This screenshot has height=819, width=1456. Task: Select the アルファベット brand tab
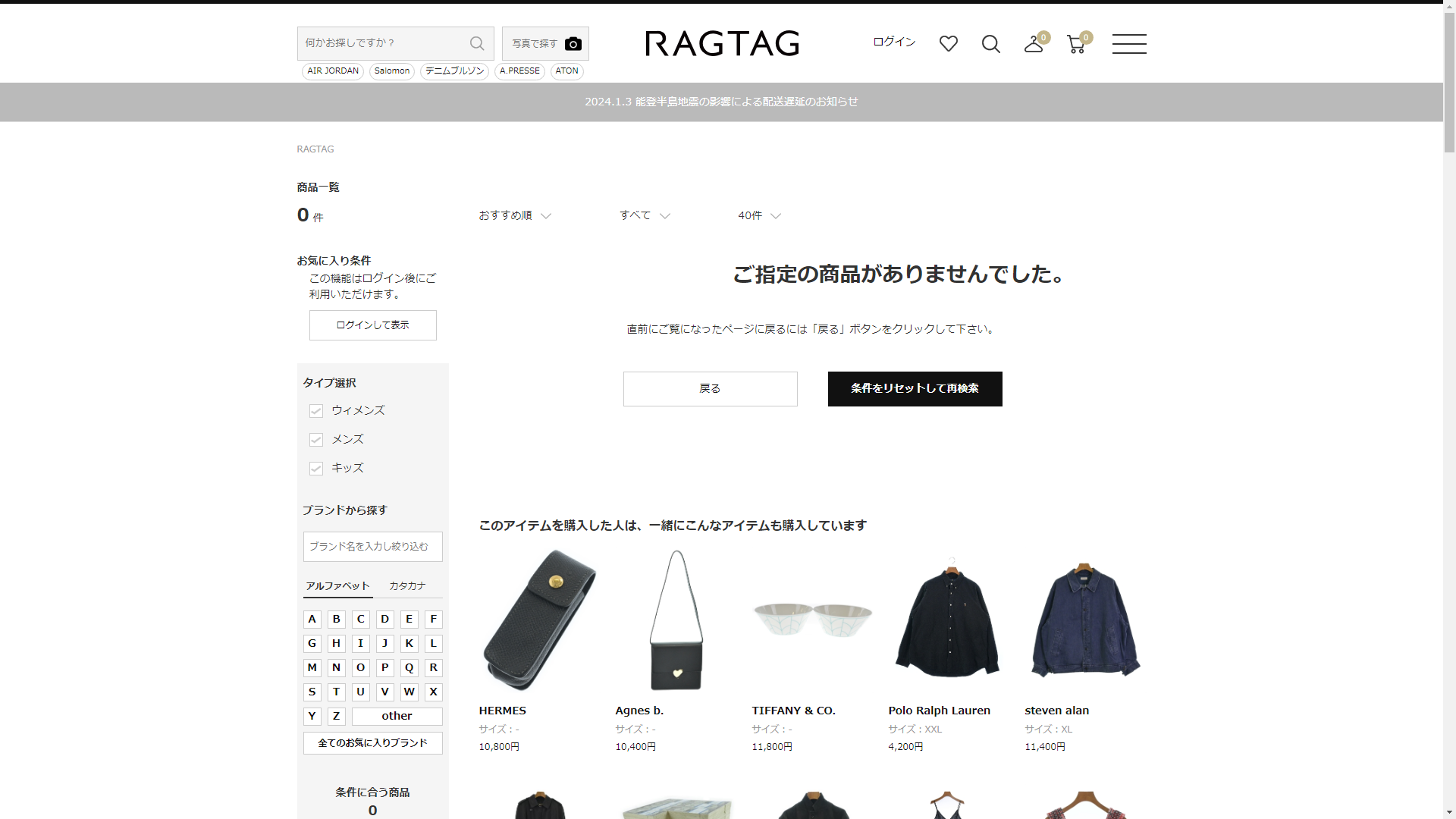coord(337,586)
